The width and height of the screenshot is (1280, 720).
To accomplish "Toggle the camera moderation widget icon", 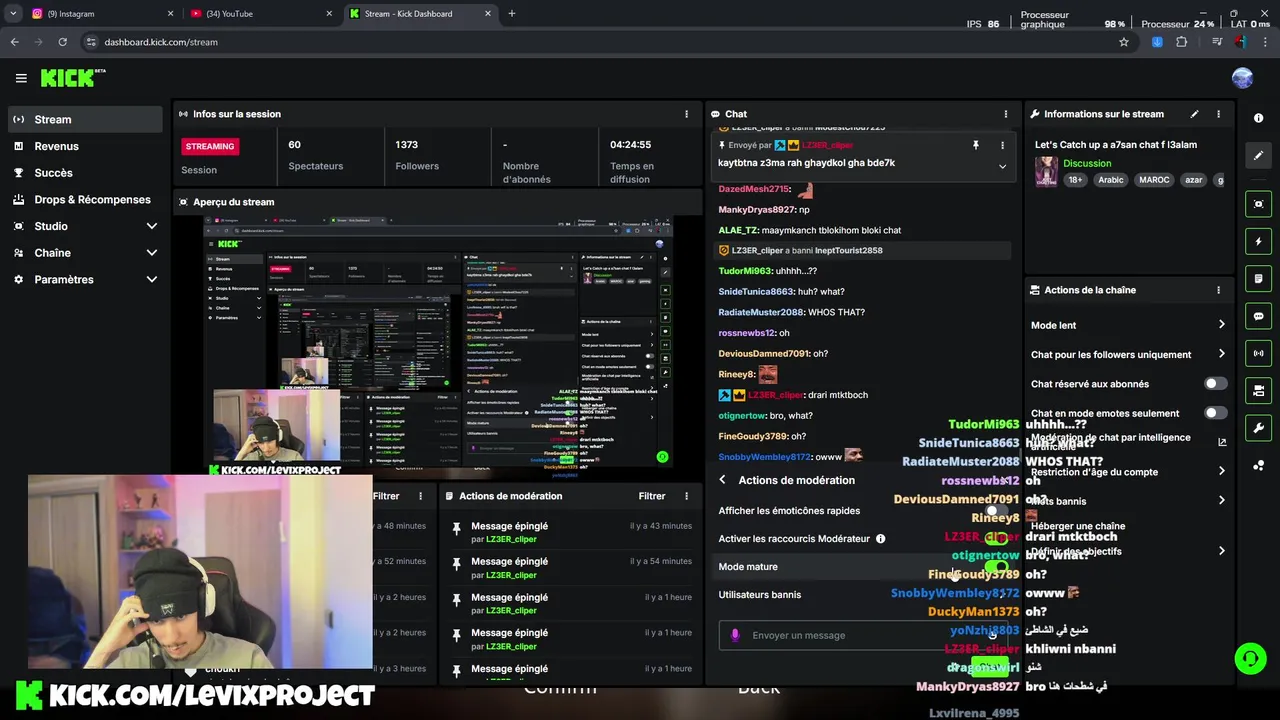I will pyautogui.click(x=1258, y=390).
